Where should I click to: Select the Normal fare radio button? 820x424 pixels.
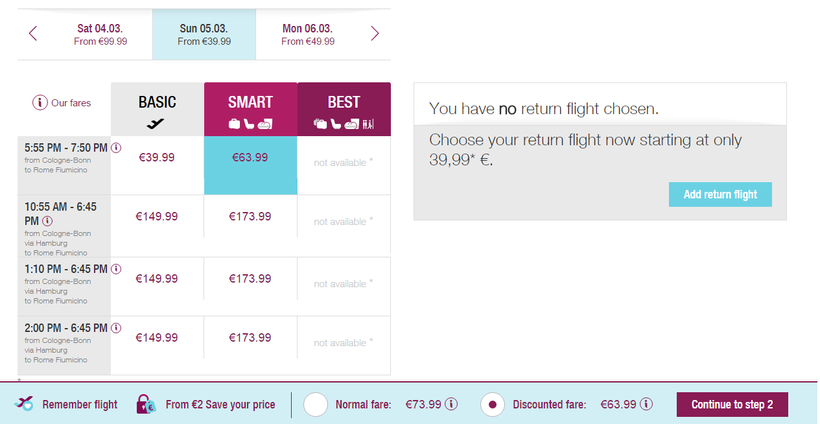click(x=316, y=405)
